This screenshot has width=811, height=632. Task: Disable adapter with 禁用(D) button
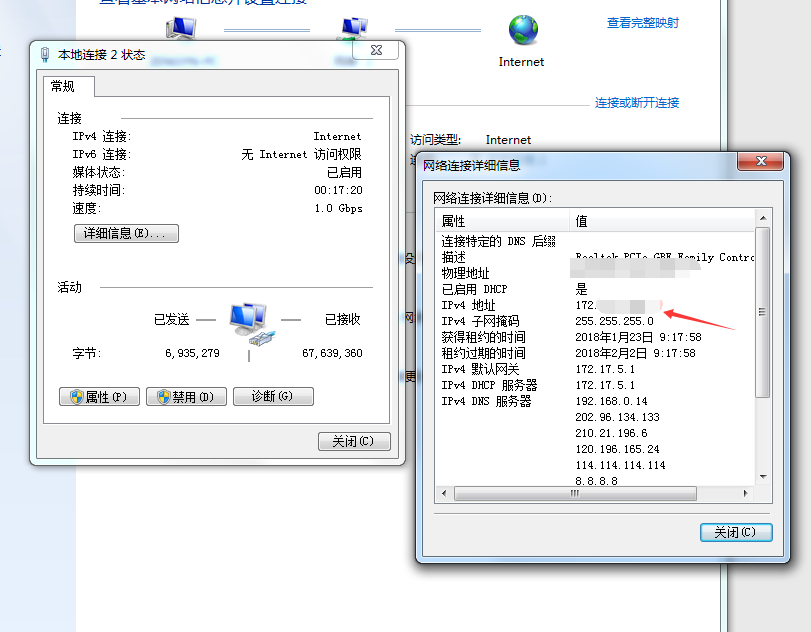tap(186, 397)
